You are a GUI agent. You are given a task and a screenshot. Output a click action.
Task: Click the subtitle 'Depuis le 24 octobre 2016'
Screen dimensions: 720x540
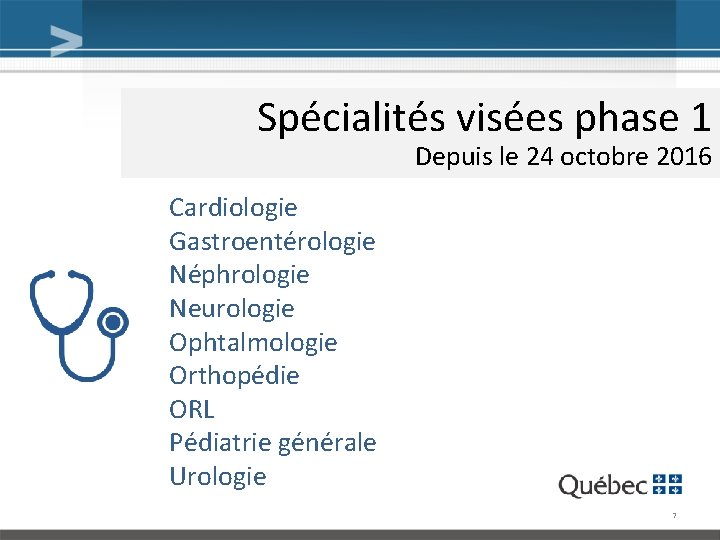tap(563, 157)
